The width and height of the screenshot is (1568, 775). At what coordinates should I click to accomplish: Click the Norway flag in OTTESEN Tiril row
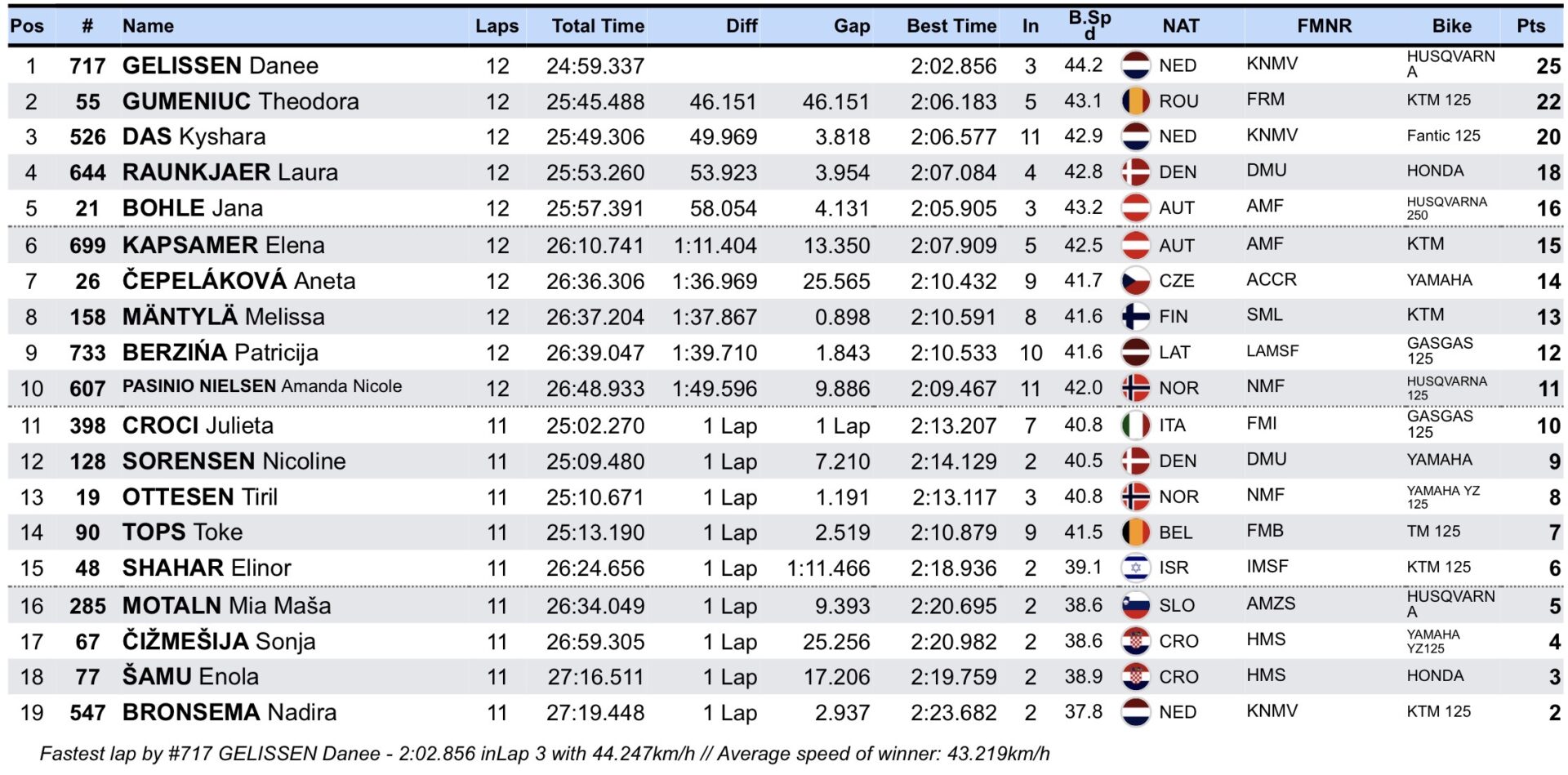pyautogui.click(x=1135, y=497)
